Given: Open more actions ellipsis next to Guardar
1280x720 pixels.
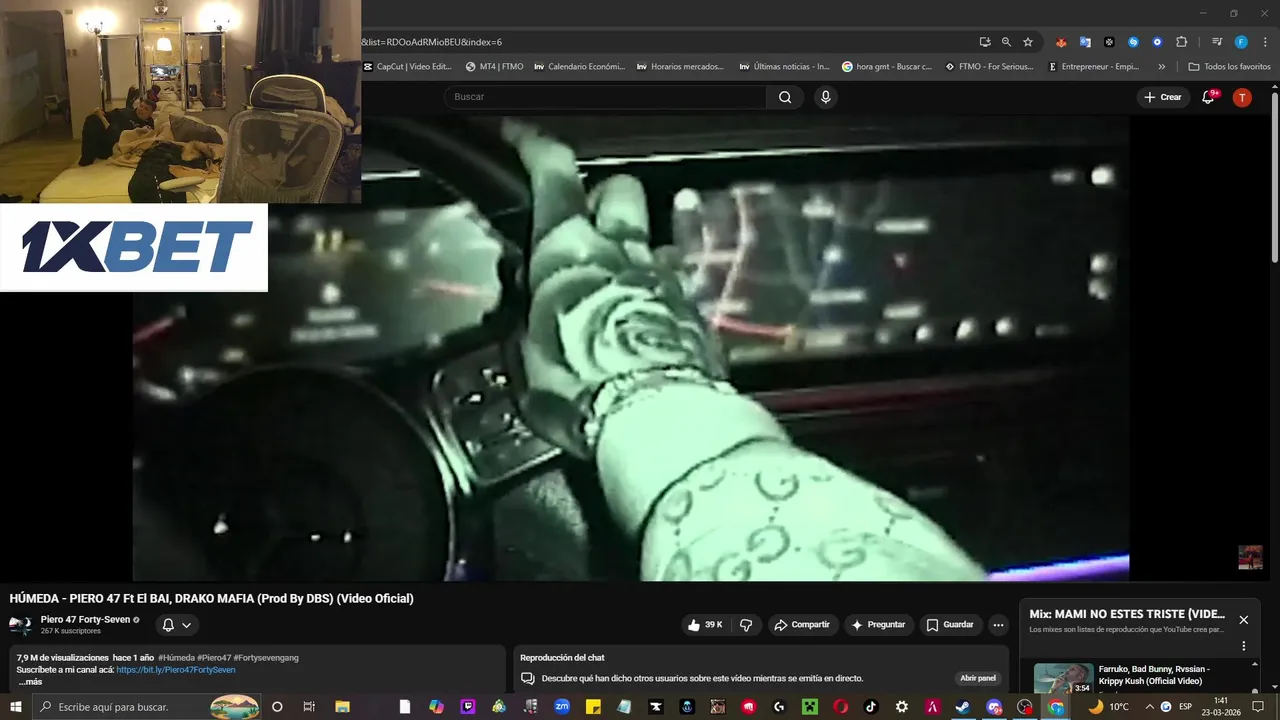Looking at the screenshot, I should (x=998, y=625).
